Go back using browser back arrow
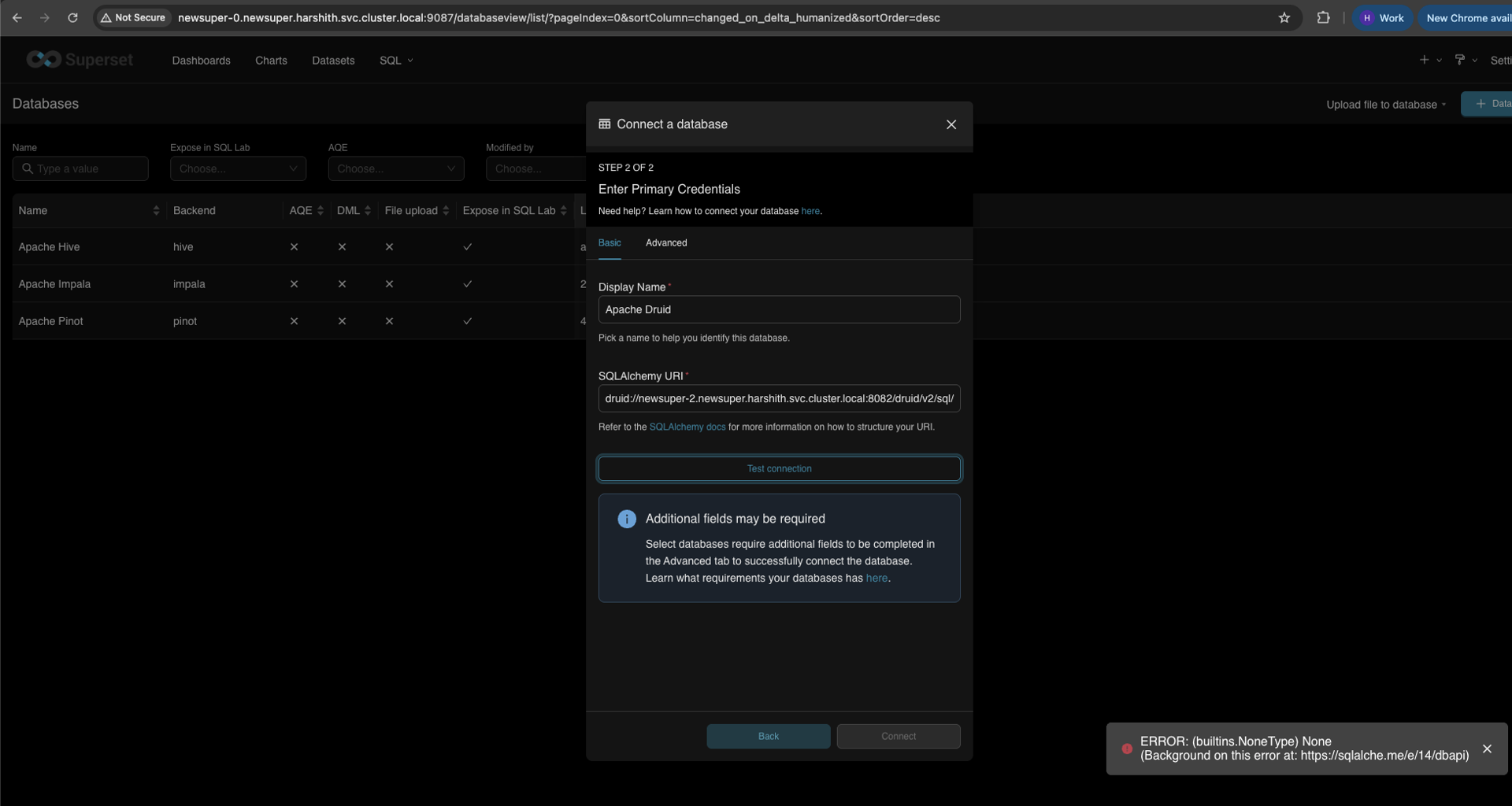 tap(17, 17)
